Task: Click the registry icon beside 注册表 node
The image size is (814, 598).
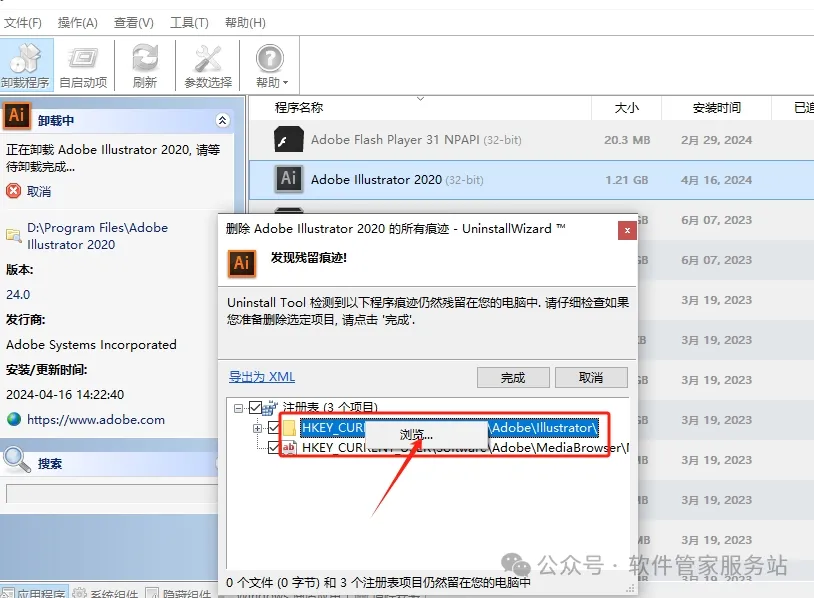Action: pyautogui.click(x=270, y=408)
